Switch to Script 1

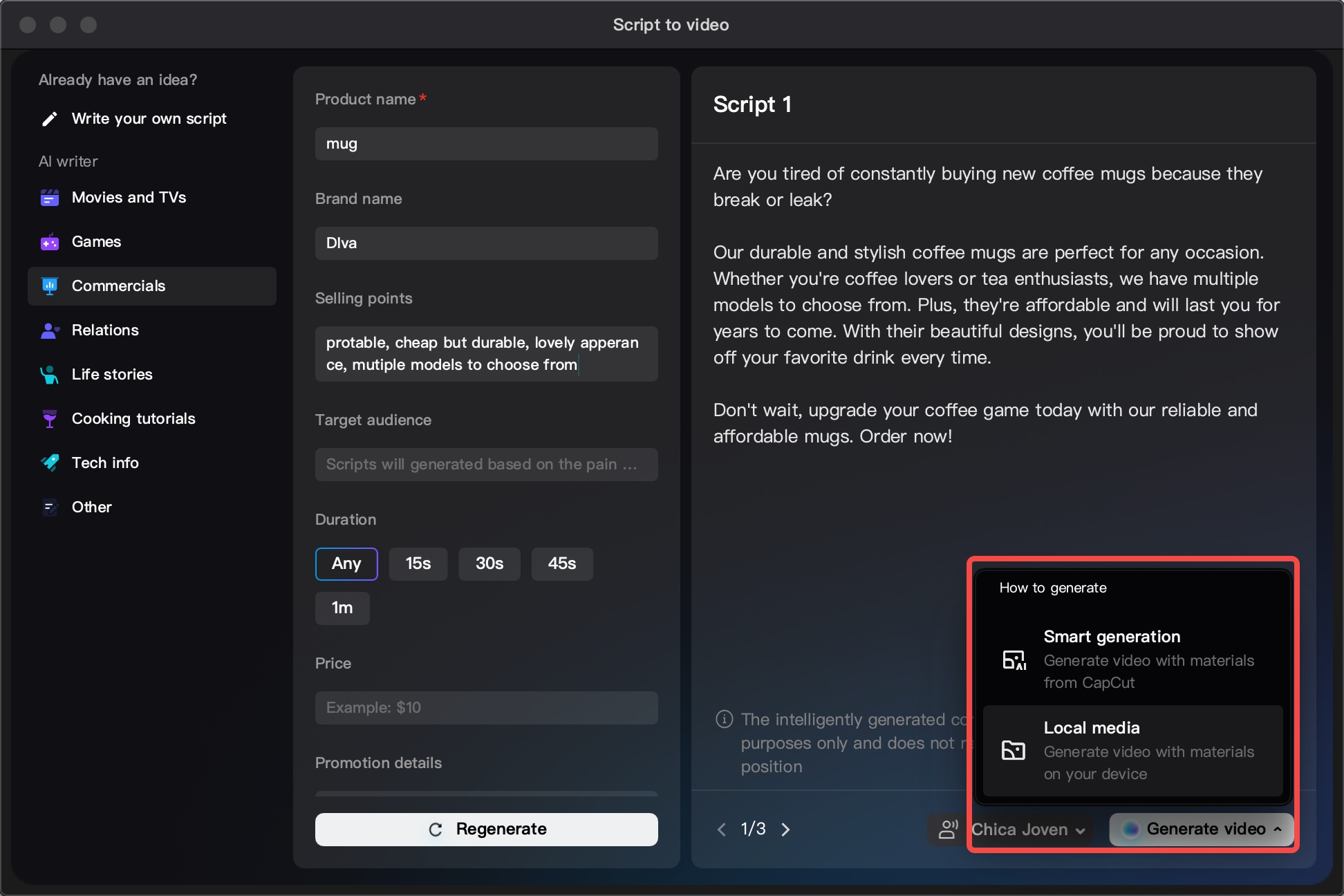click(x=752, y=104)
